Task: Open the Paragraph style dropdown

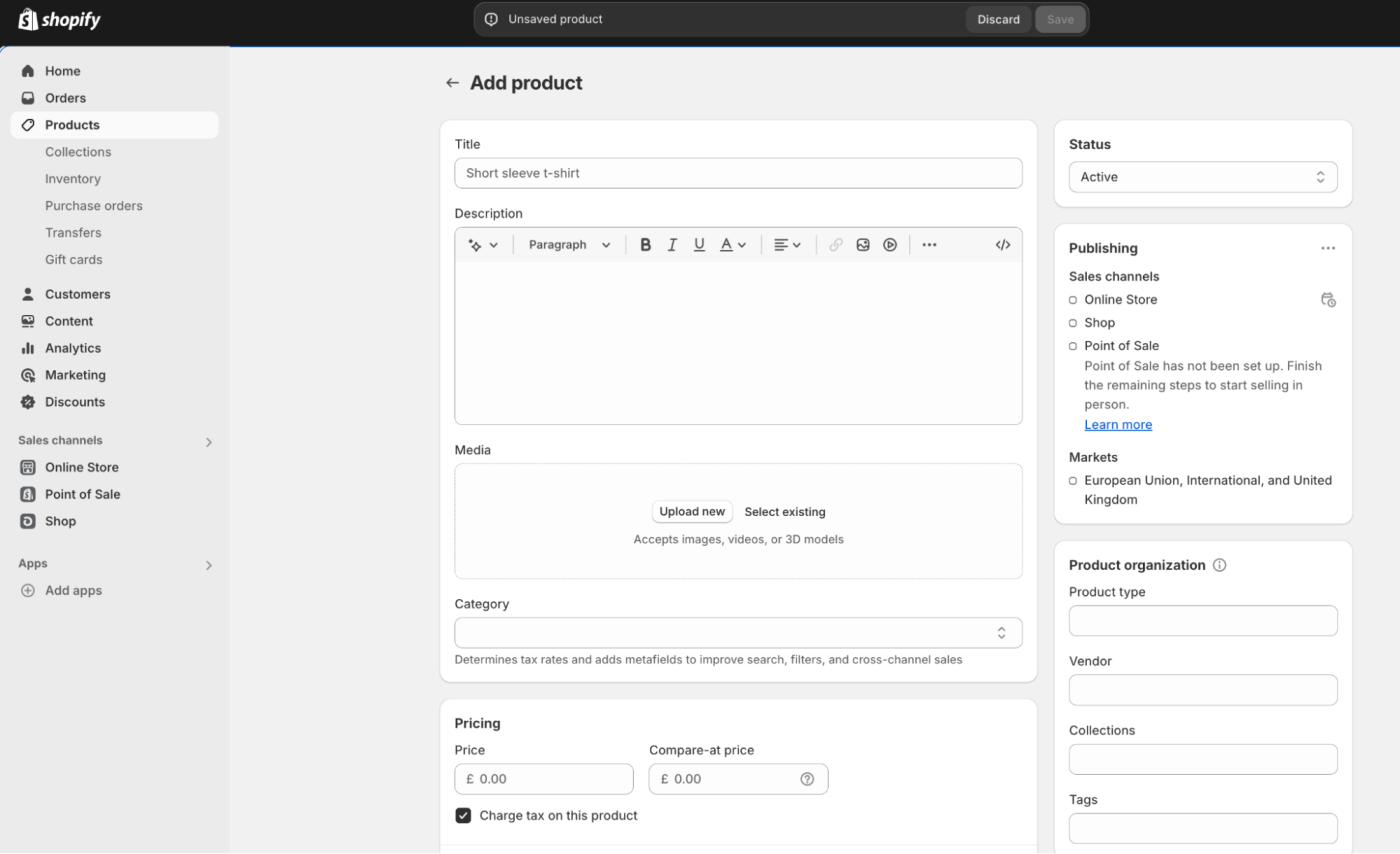Action: pos(569,245)
